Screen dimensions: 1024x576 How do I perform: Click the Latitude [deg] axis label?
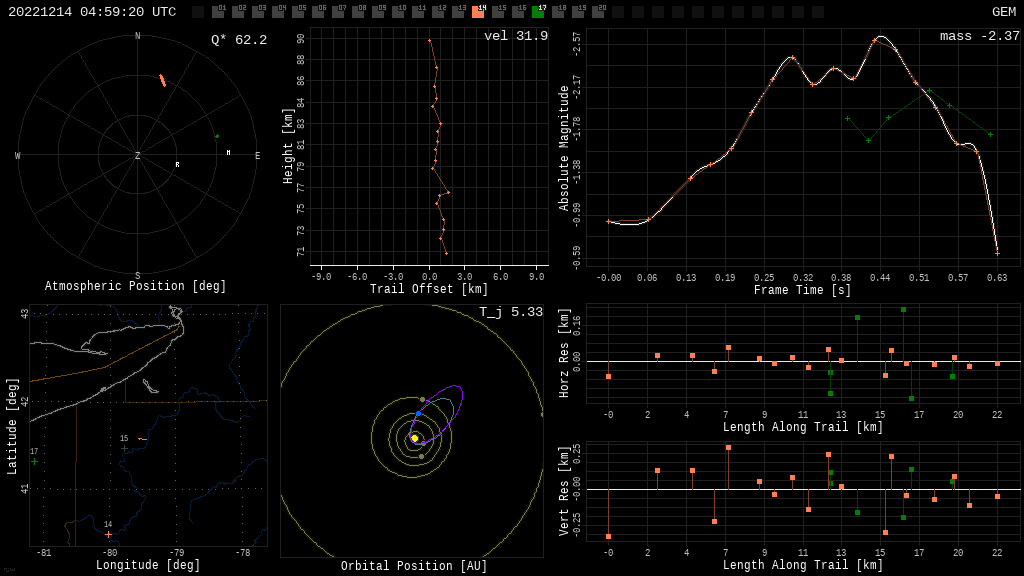coord(11,426)
